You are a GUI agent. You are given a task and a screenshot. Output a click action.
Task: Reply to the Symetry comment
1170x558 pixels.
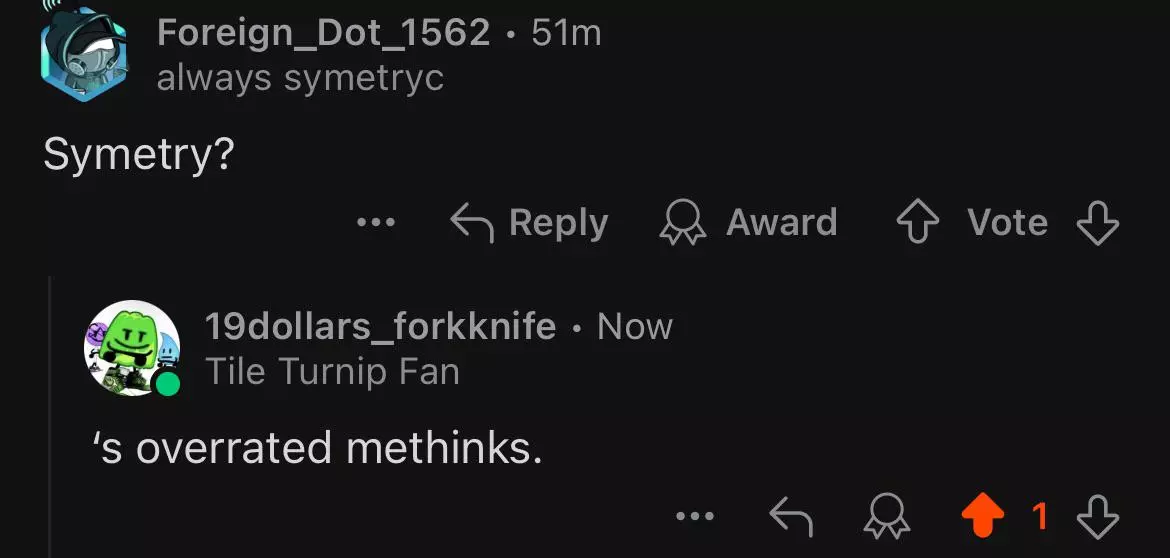click(x=557, y=222)
